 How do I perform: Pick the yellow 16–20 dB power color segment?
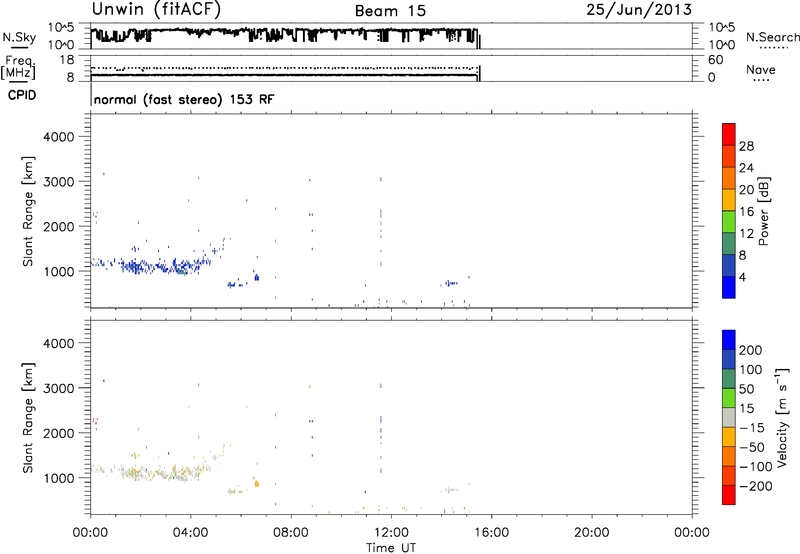point(729,200)
